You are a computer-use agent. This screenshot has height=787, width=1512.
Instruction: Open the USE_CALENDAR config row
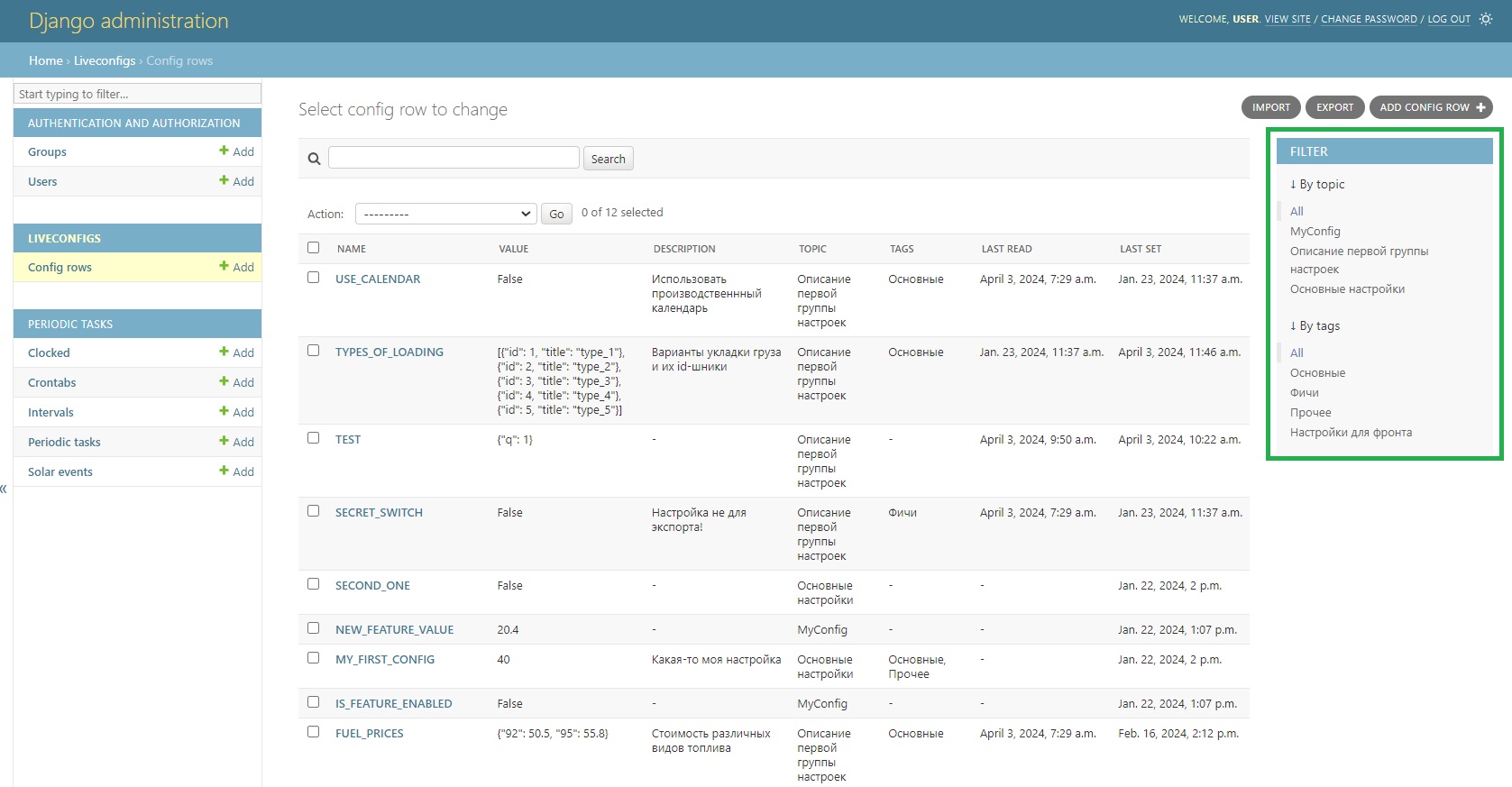pos(378,279)
